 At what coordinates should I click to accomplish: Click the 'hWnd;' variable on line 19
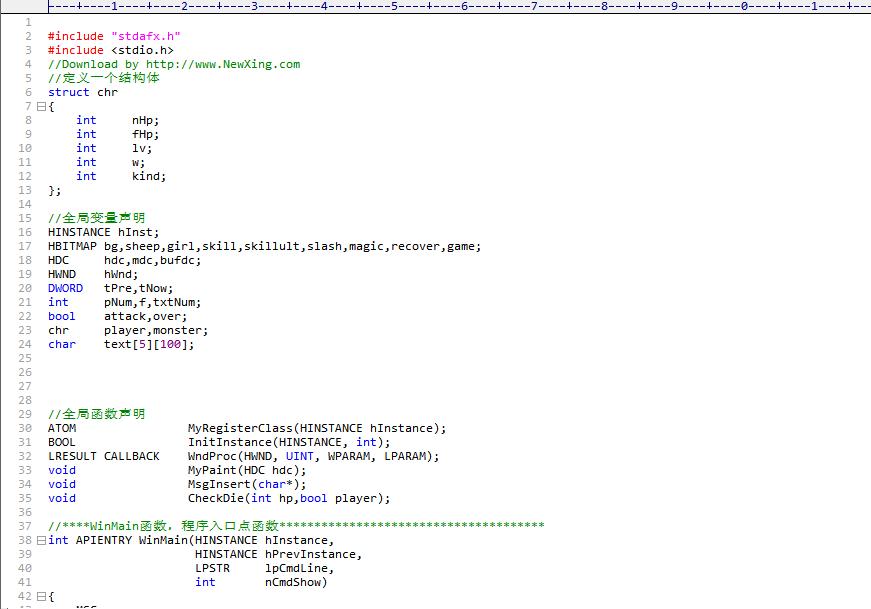click(121, 274)
